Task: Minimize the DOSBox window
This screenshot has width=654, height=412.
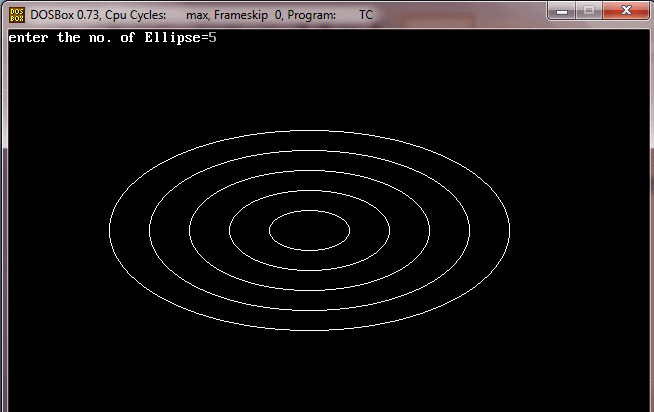Action: (566, 12)
